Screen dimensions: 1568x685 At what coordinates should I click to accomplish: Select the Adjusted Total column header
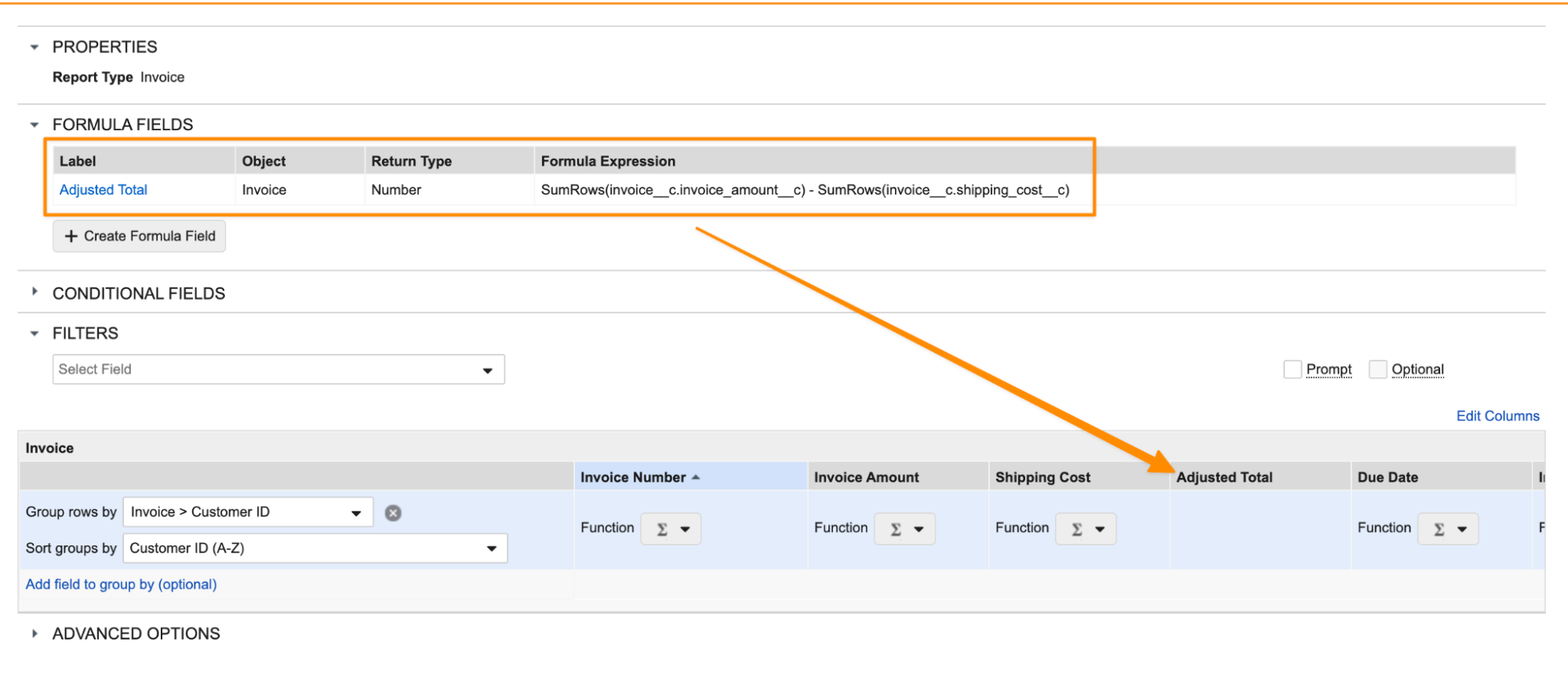(1224, 477)
